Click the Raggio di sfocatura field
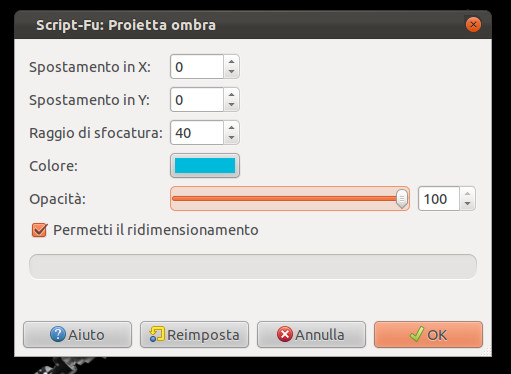This screenshot has height=374, width=511. pos(197,133)
